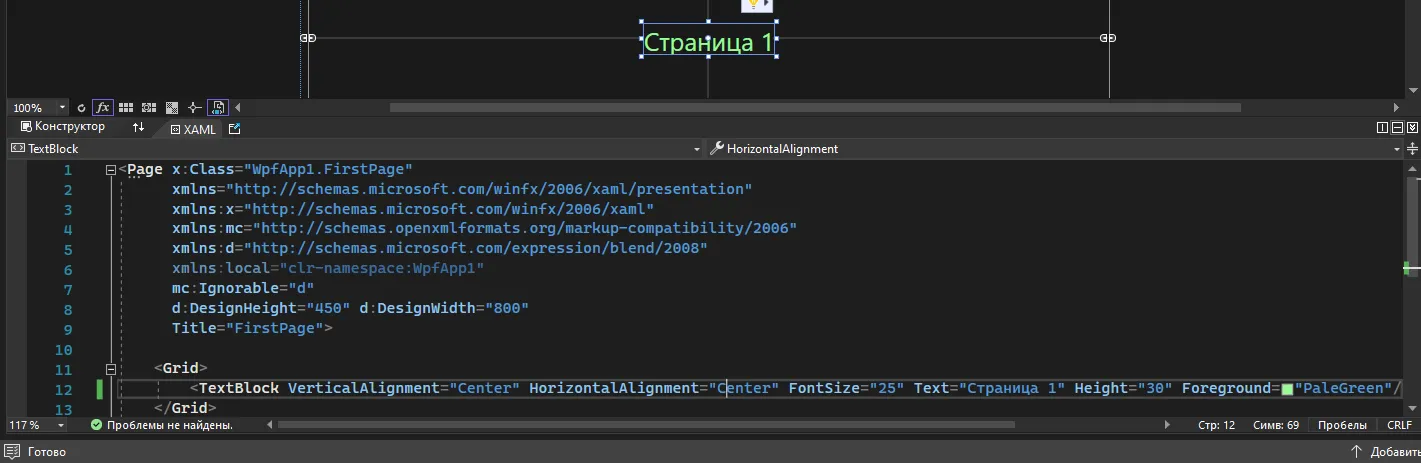The height and width of the screenshot is (463, 1421).
Task: Collapse the Grid element outlining node
Action: point(111,369)
